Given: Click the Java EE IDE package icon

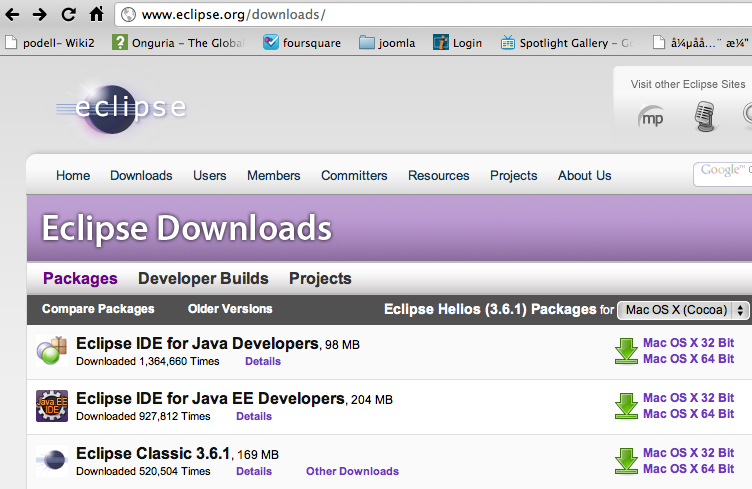Looking at the screenshot, I should coord(52,406).
